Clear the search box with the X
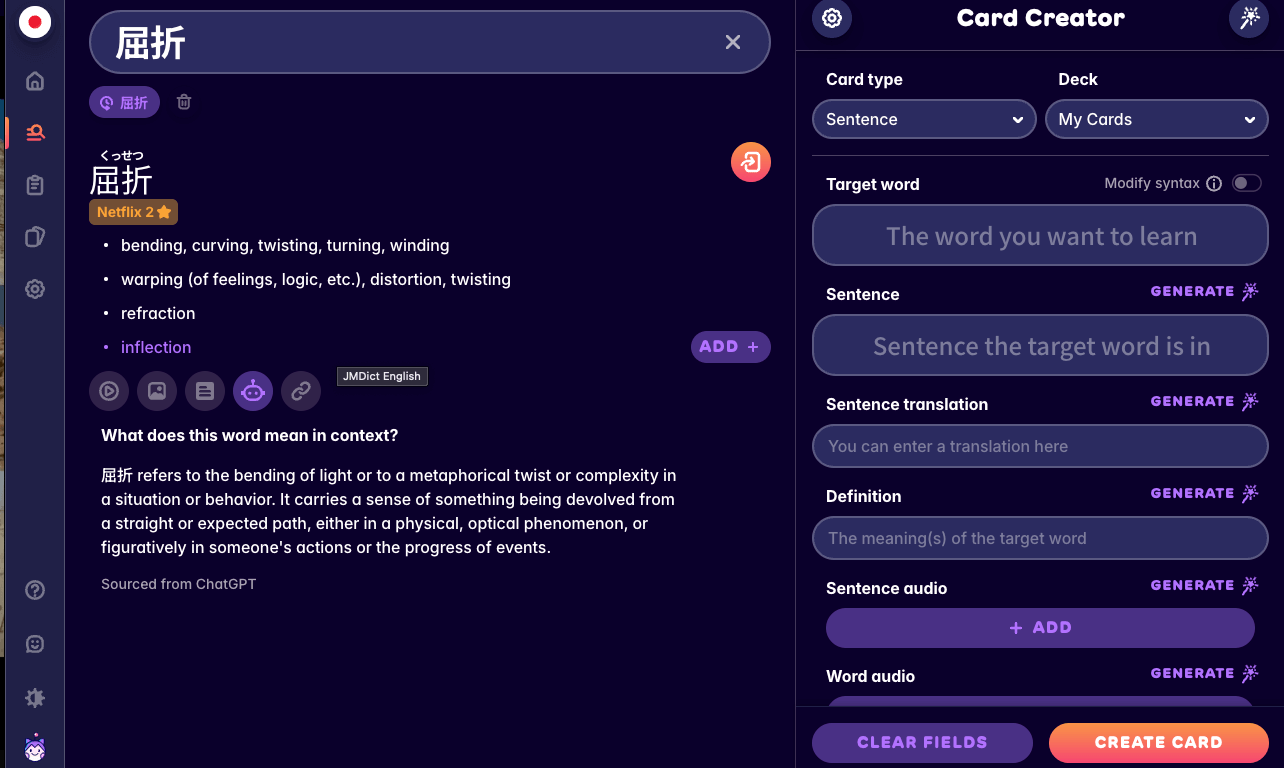 (x=733, y=42)
